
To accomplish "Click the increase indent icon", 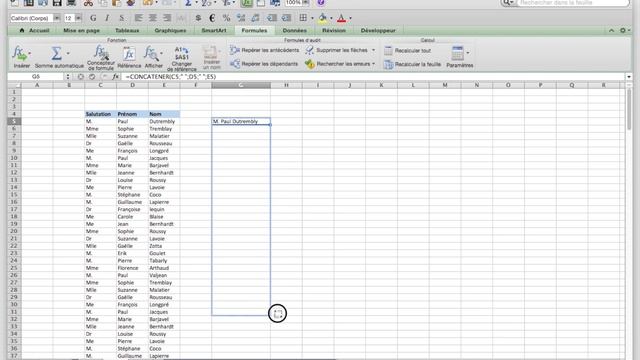I will (287, 18).
